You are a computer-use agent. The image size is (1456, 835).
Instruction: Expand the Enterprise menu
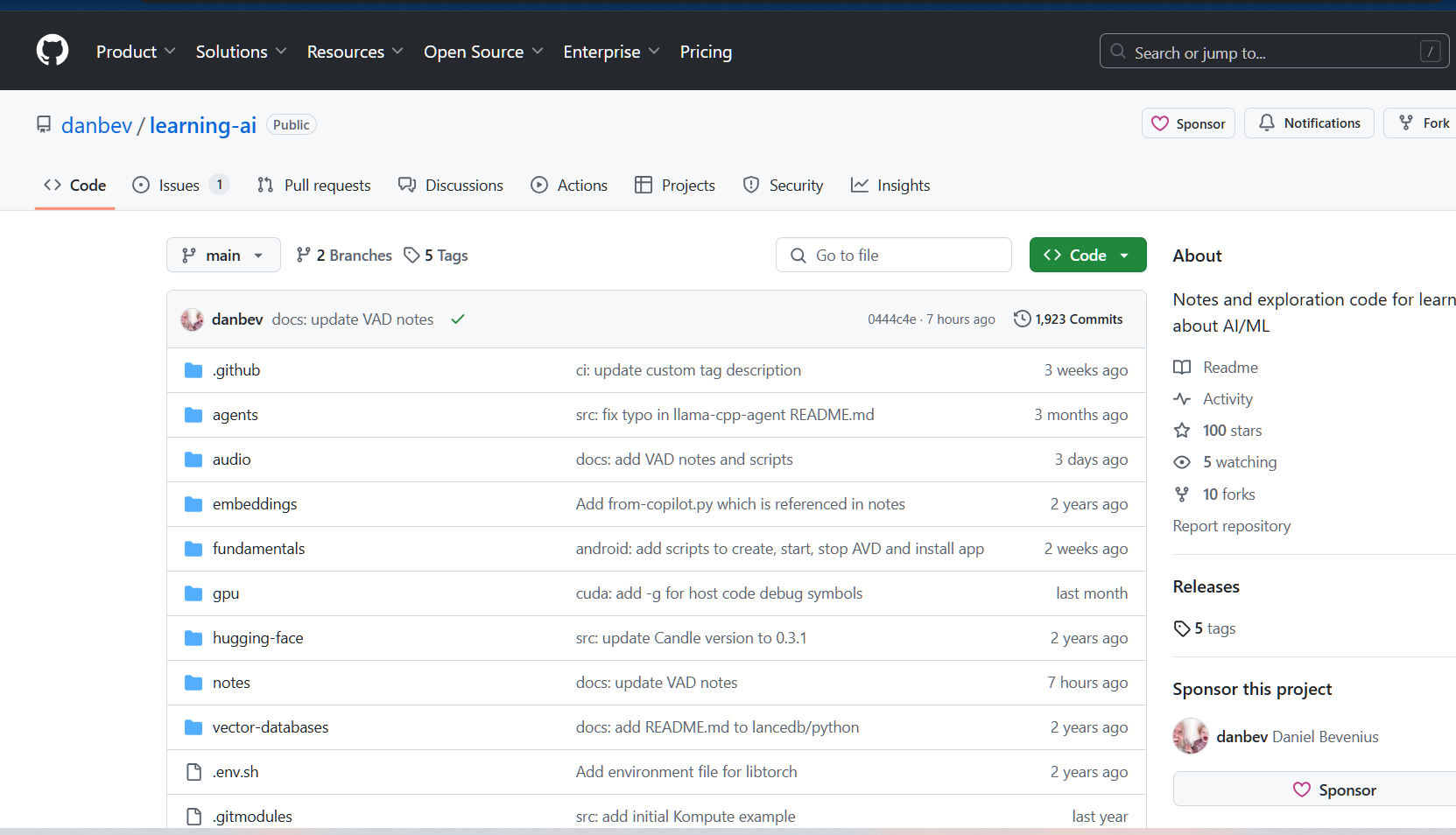coord(611,52)
